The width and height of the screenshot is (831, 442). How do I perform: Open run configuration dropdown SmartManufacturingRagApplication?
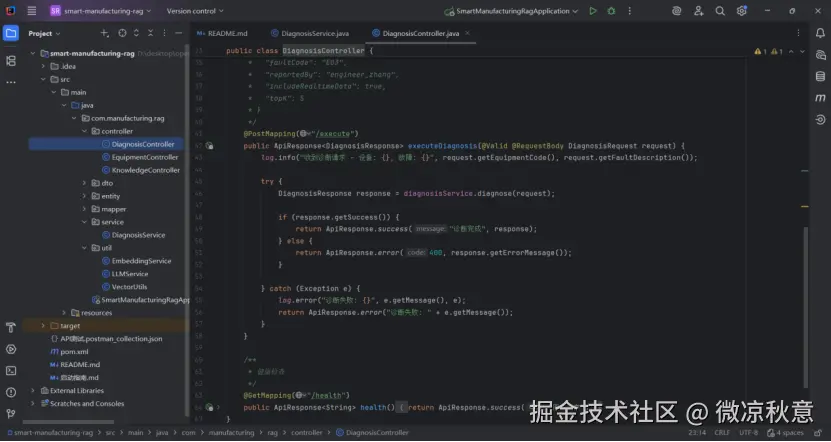click(511, 11)
